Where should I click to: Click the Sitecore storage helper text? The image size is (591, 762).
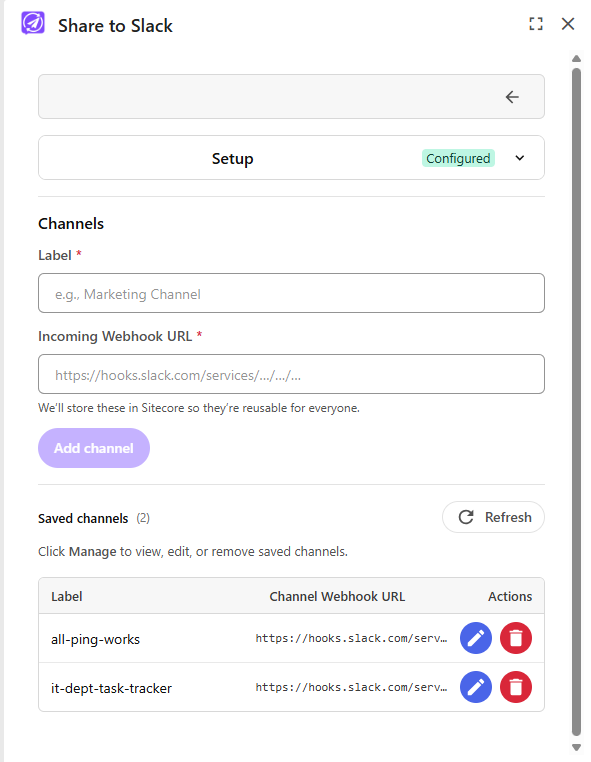click(199, 408)
